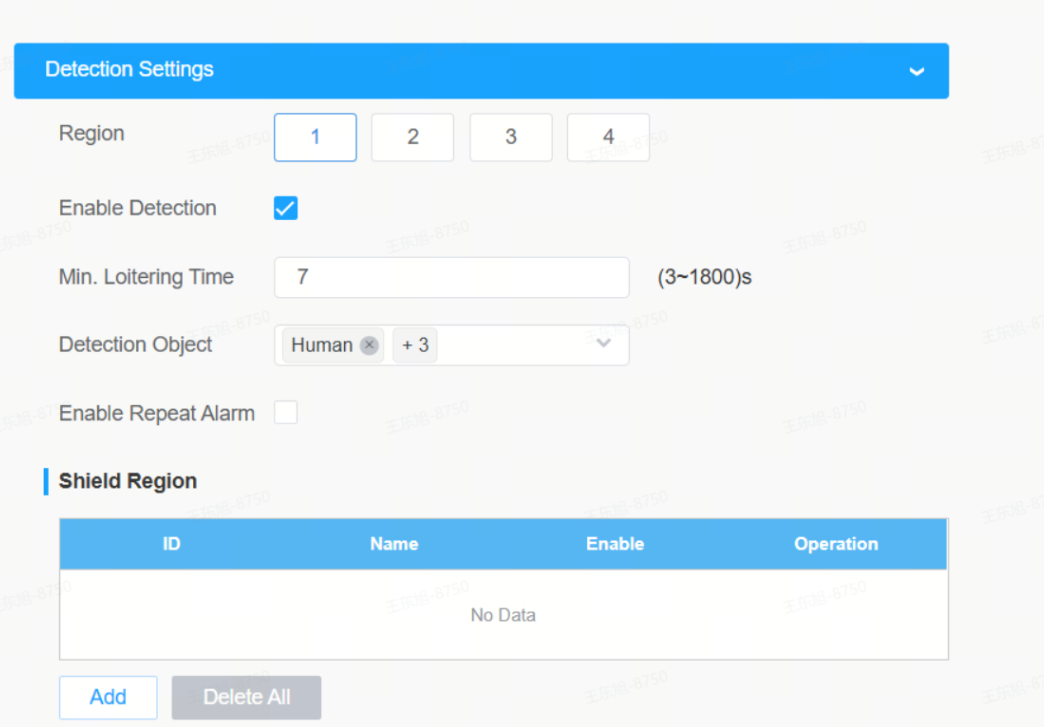Click the Detection Settings header title

(x=129, y=69)
